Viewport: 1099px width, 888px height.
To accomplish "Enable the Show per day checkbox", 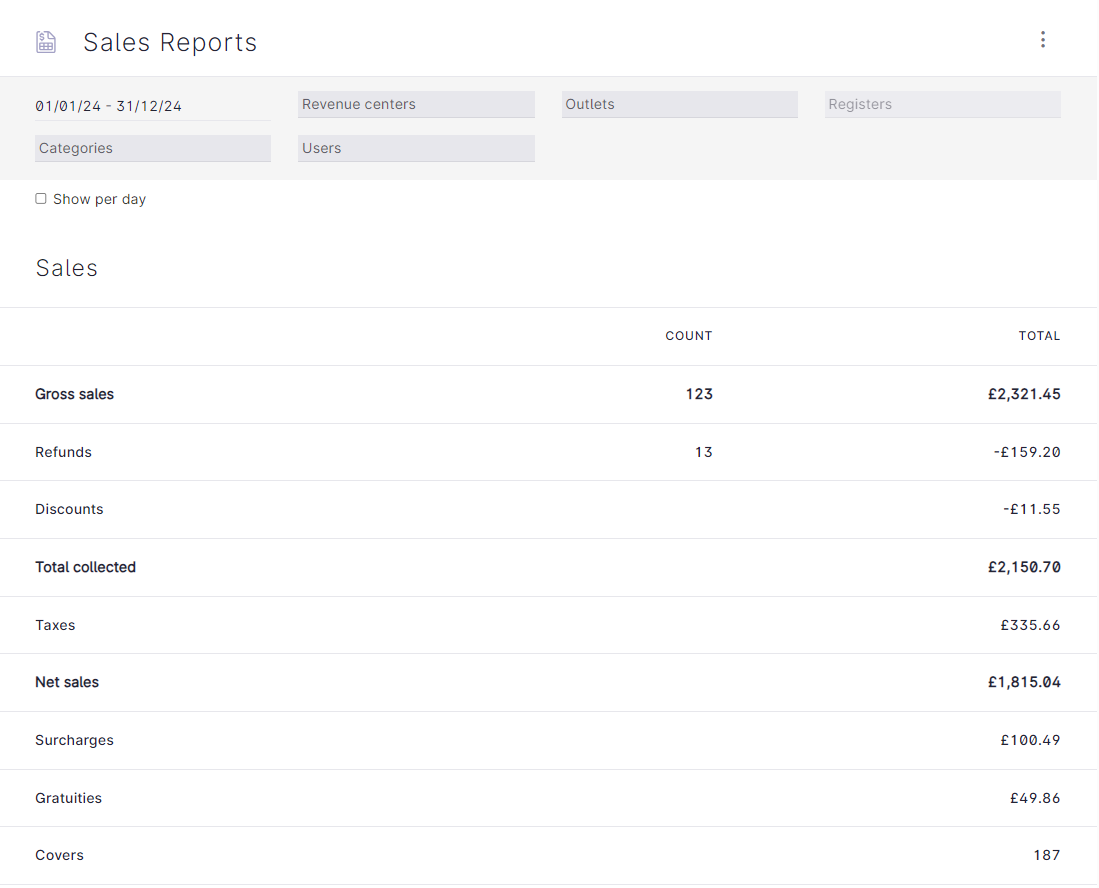I will [41, 198].
